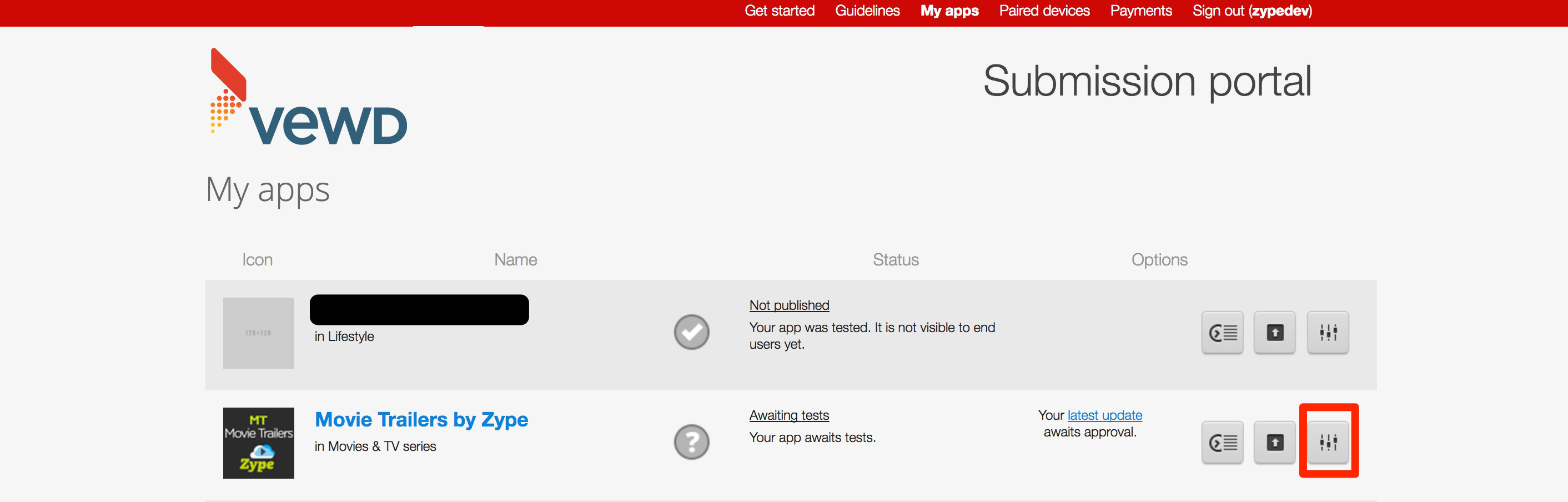Sign out of zypedev account
The width and height of the screenshot is (1568, 502).
click(1252, 11)
